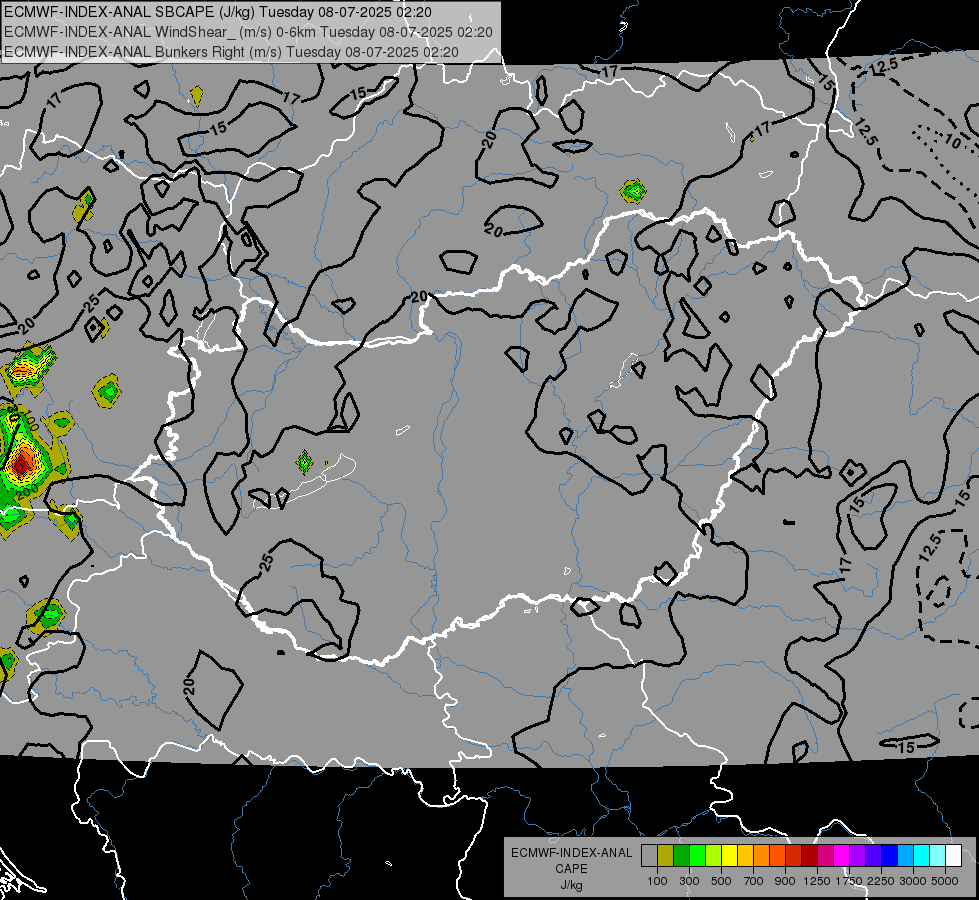Select the dark green legend swatch
Screen dimensions: 979x900
(681, 855)
